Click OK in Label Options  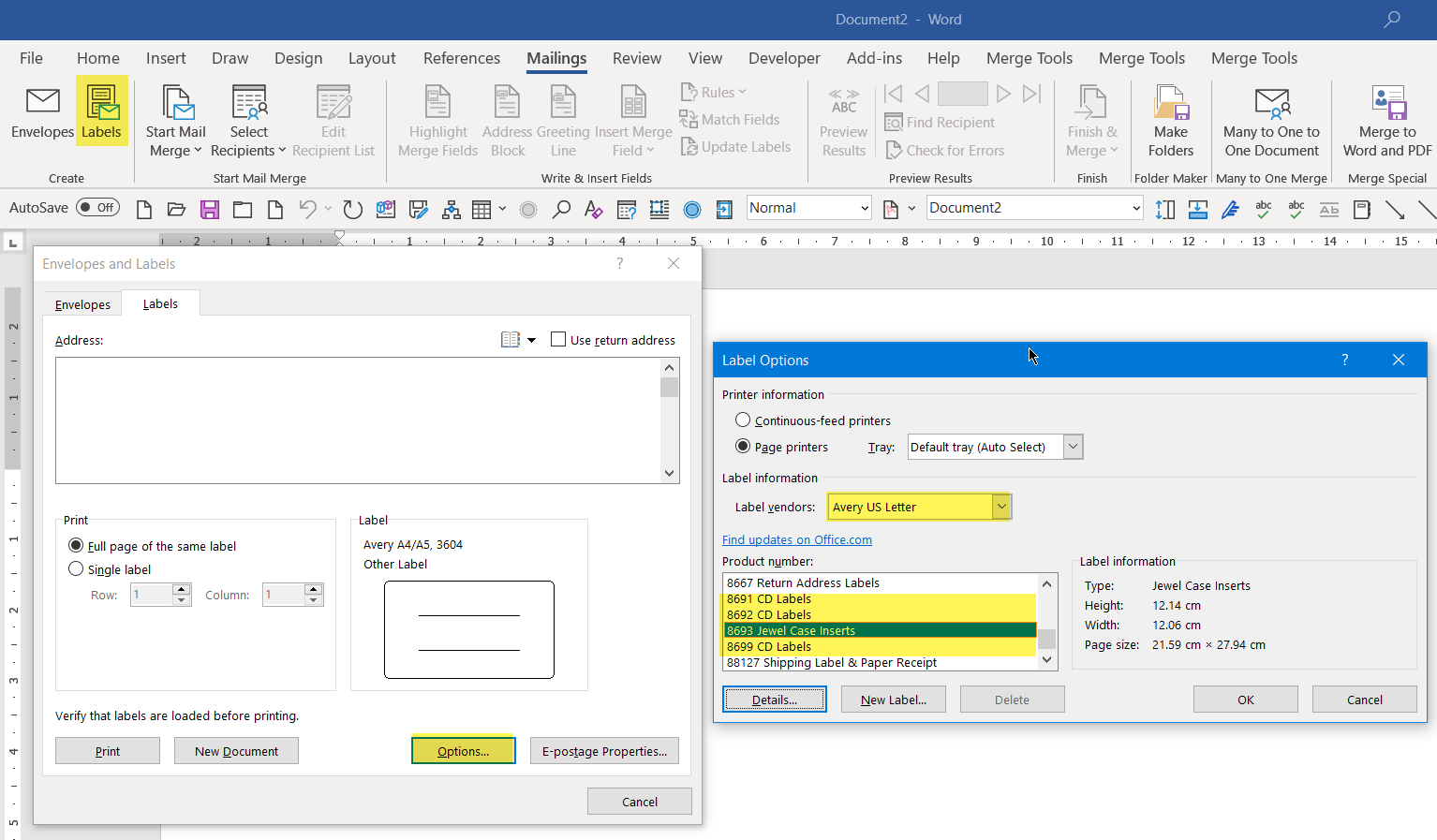(x=1246, y=700)
